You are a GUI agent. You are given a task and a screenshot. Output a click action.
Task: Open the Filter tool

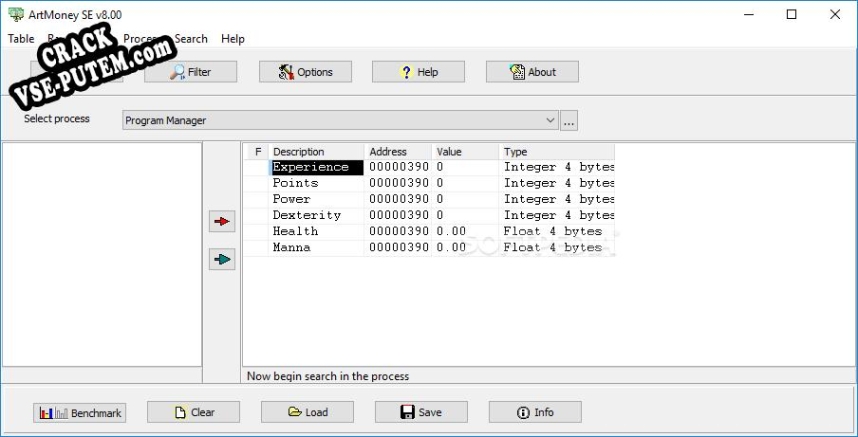(191, 72)
